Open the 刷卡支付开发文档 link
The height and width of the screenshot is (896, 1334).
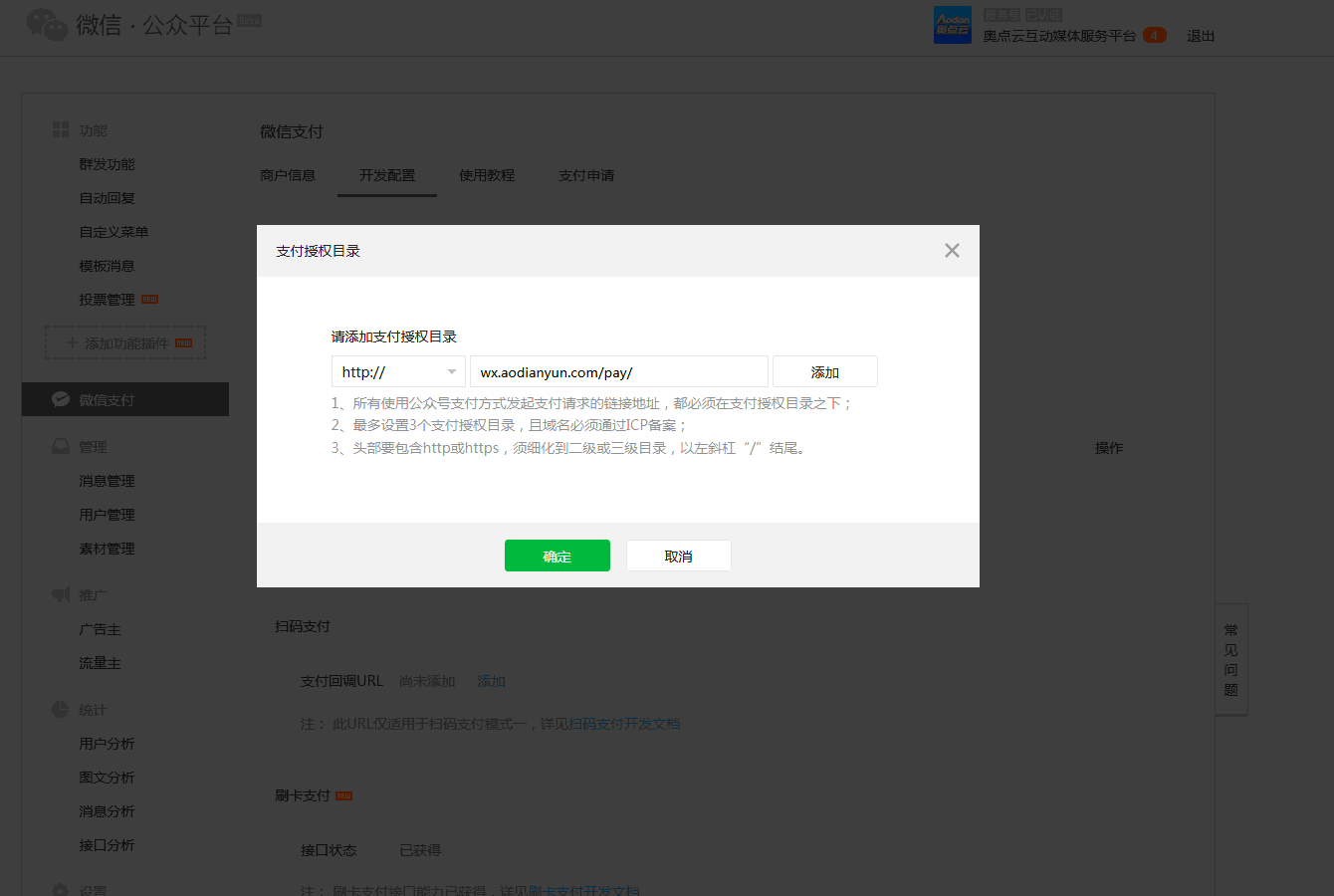pyautogui.click(x=583, y=890)
